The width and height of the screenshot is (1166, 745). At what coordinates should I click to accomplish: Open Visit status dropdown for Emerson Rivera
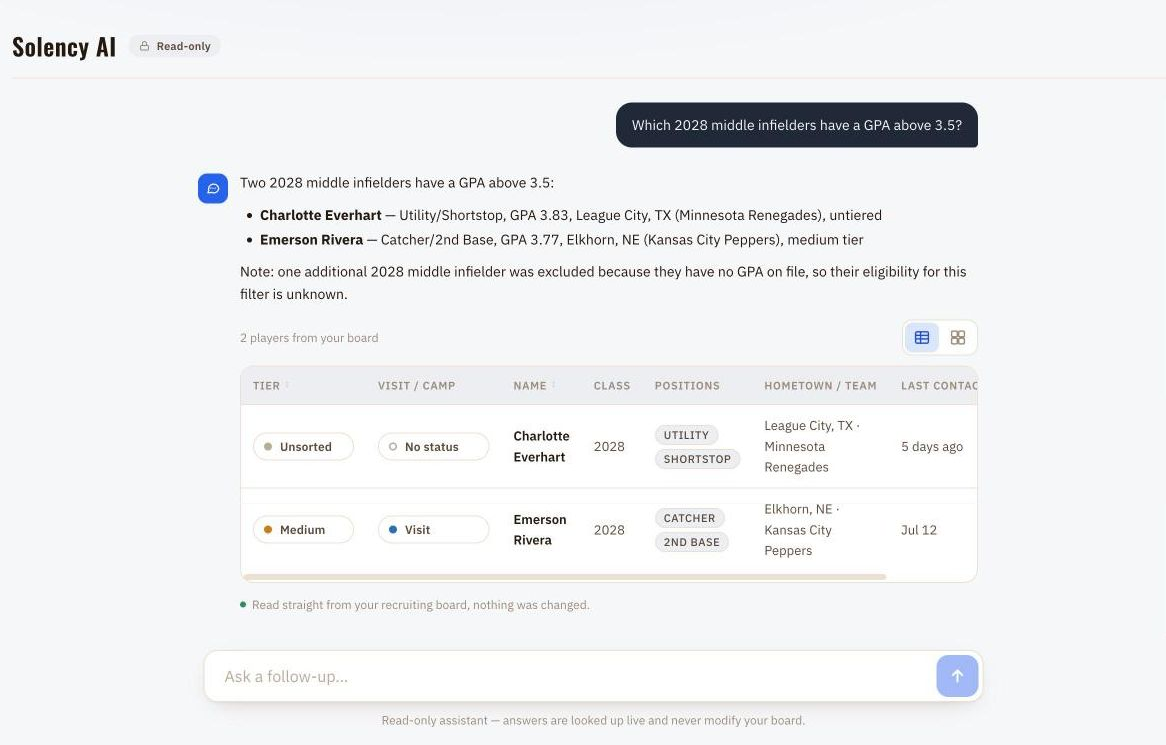click(434, 530)
